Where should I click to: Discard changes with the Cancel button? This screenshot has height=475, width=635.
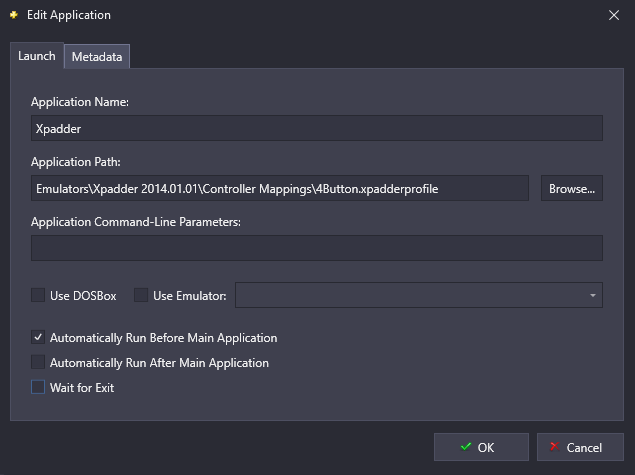tap(580, 447)
